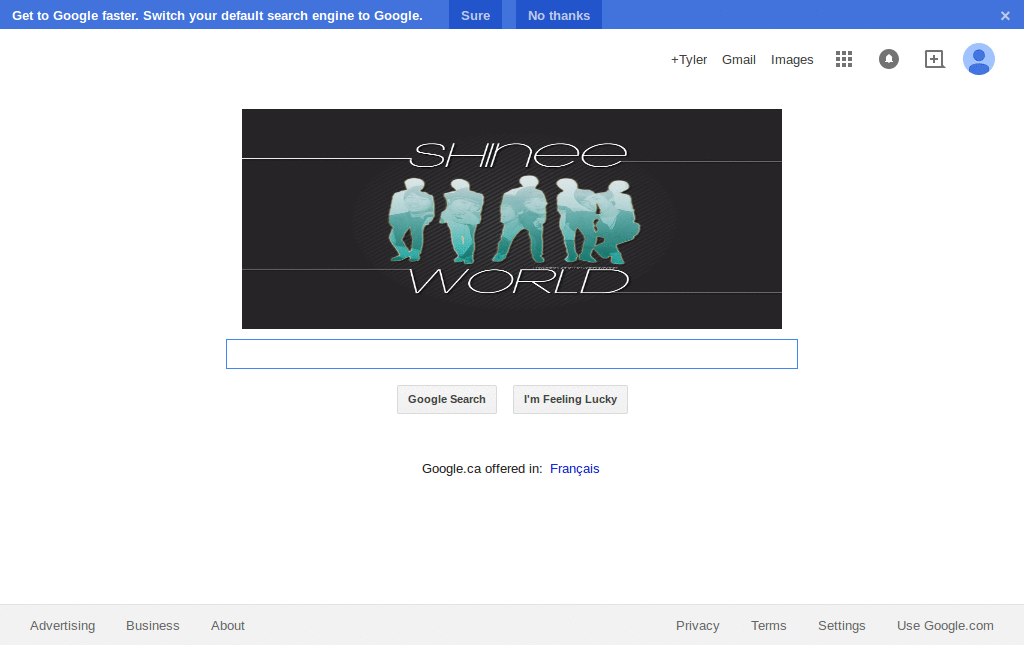Click Use Google.com link
This screenshot has width=1024, height=645.
945,625
